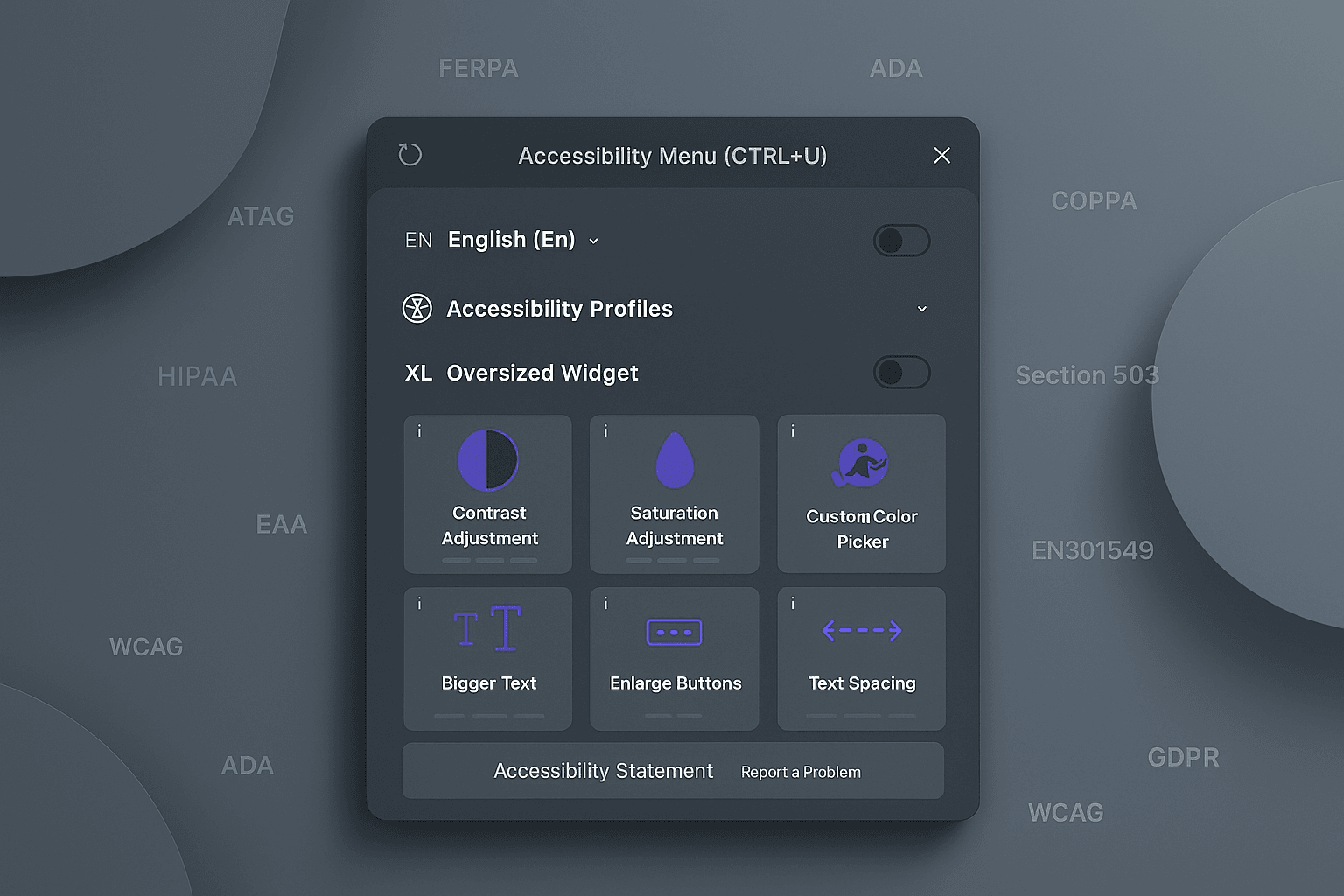Toggle the switch beside English language
Image resolution: width=1344 pixels, height=896 pixels.
[x=901, y=241]
